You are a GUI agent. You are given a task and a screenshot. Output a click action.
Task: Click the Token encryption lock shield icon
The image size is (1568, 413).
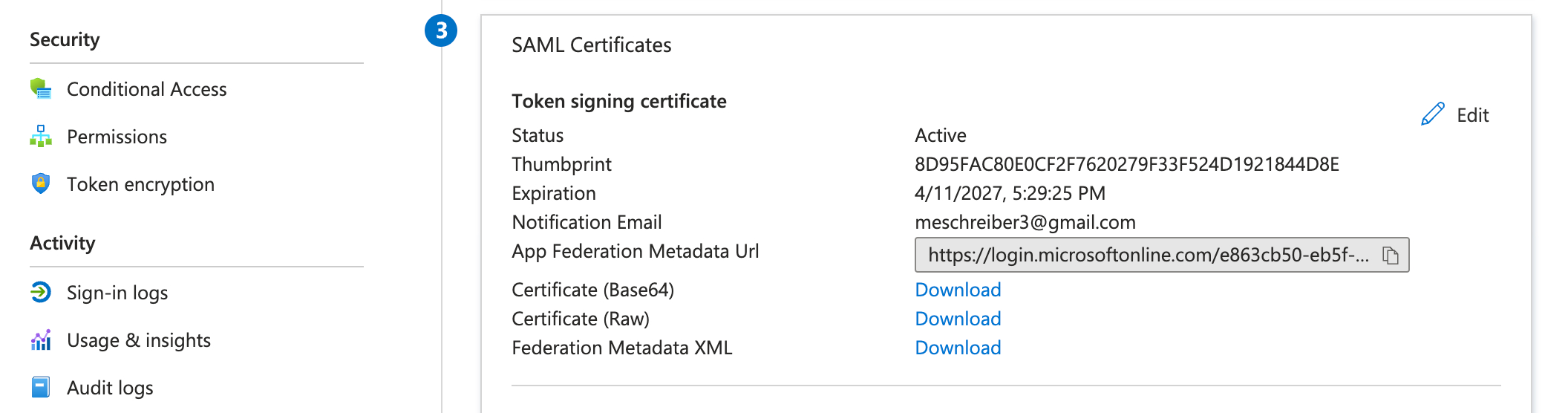tap(41, 183)
